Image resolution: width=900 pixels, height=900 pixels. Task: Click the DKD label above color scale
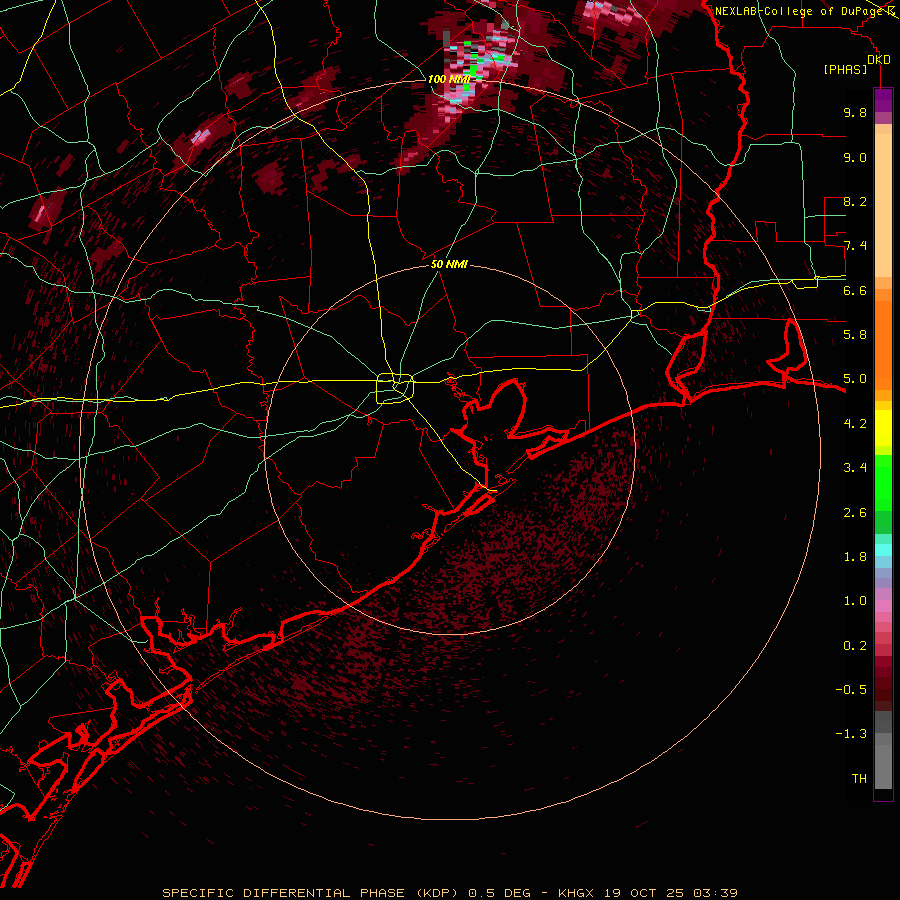point(878,60)
